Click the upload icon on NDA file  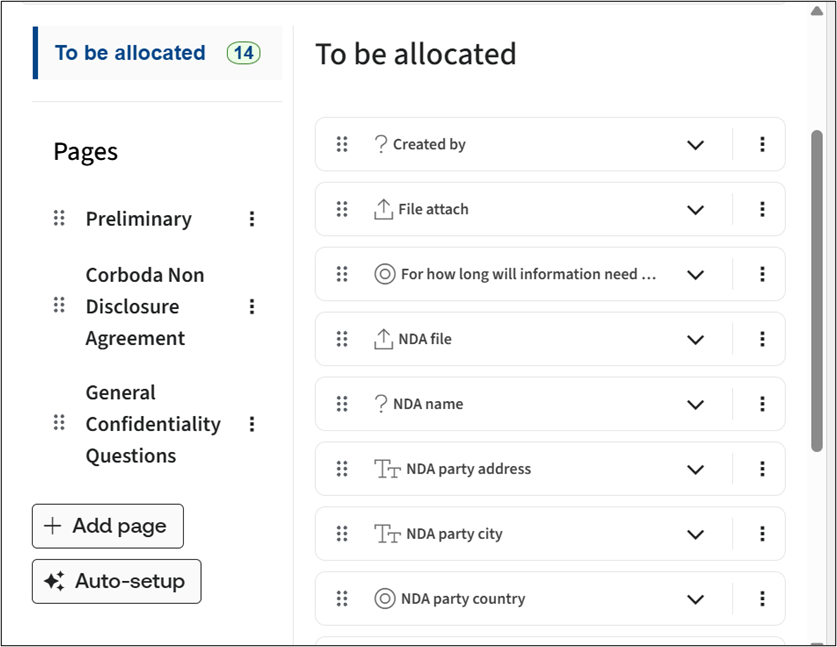point(383,339)
